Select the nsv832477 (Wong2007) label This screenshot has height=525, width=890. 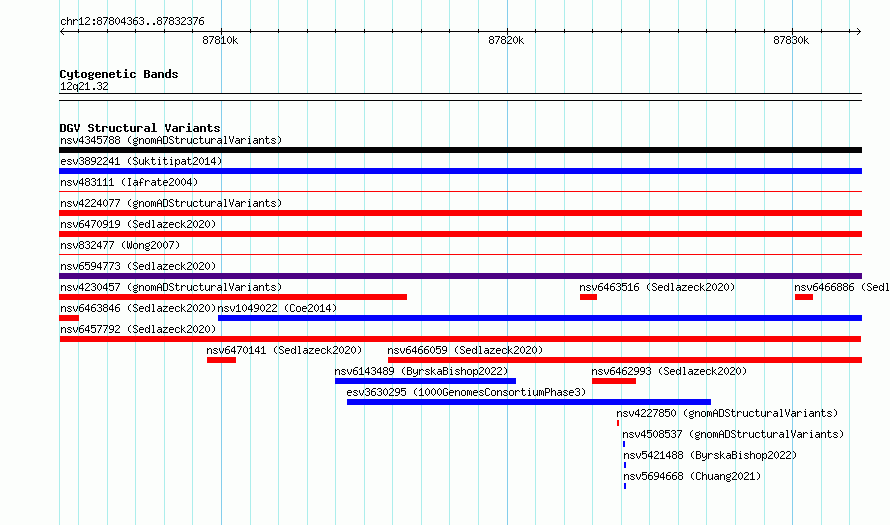pos(120,245)
